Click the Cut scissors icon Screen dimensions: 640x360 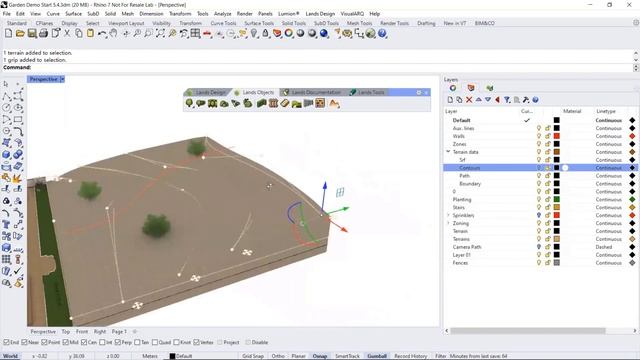pyautogui.click(x=67, y=33)
